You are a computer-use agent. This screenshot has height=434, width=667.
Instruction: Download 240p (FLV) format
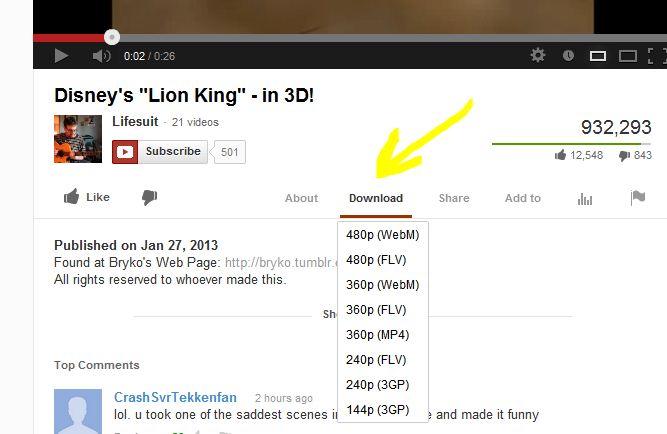[382, 360]
